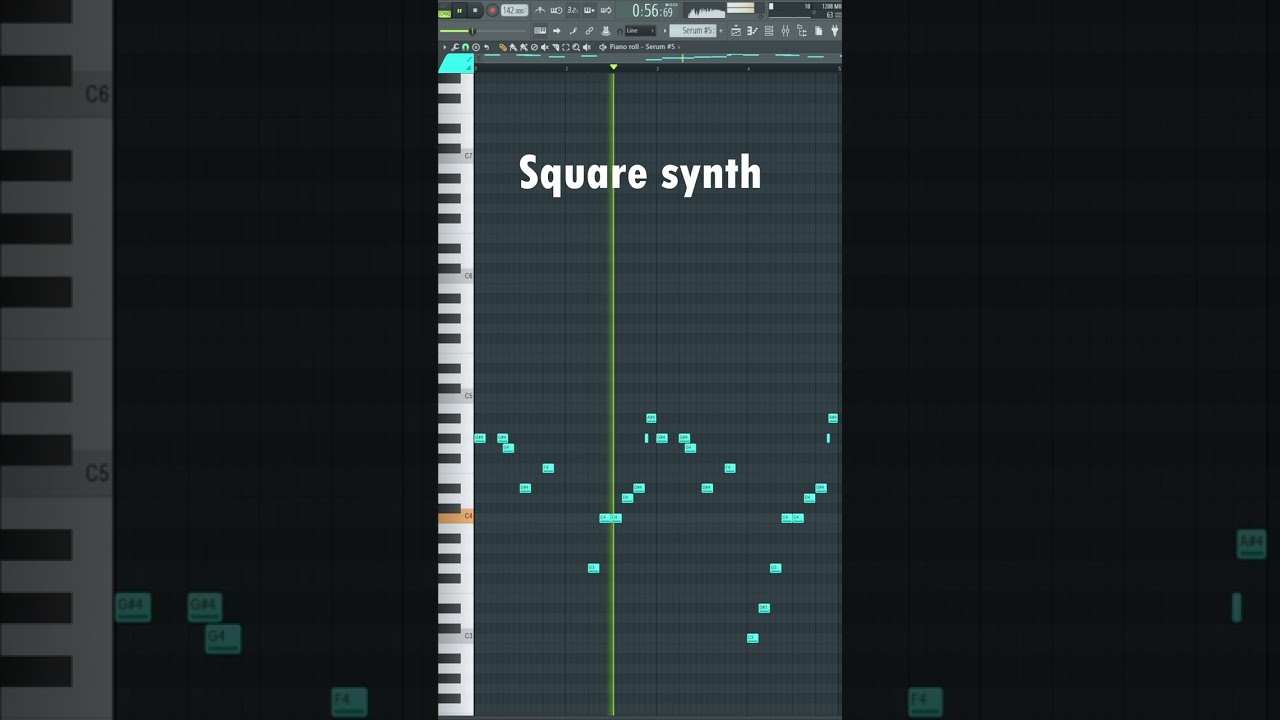Toggle the chain link icon in the top toolbar

(x=589, y=31)
